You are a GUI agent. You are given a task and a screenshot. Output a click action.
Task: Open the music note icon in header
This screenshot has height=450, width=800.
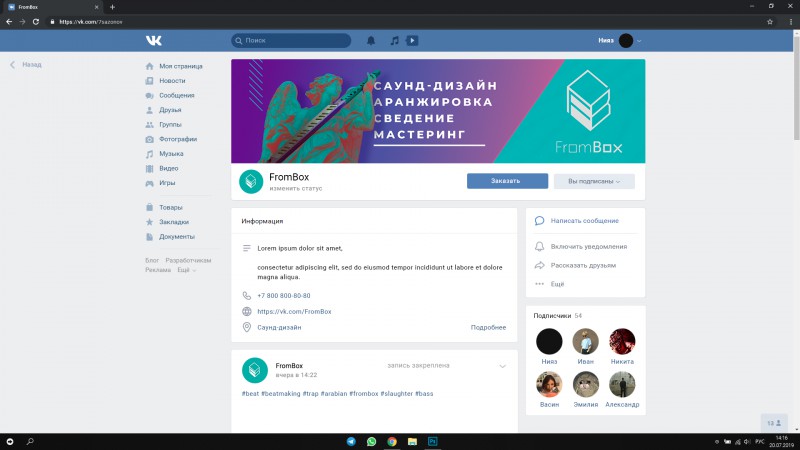coord(394,40)
